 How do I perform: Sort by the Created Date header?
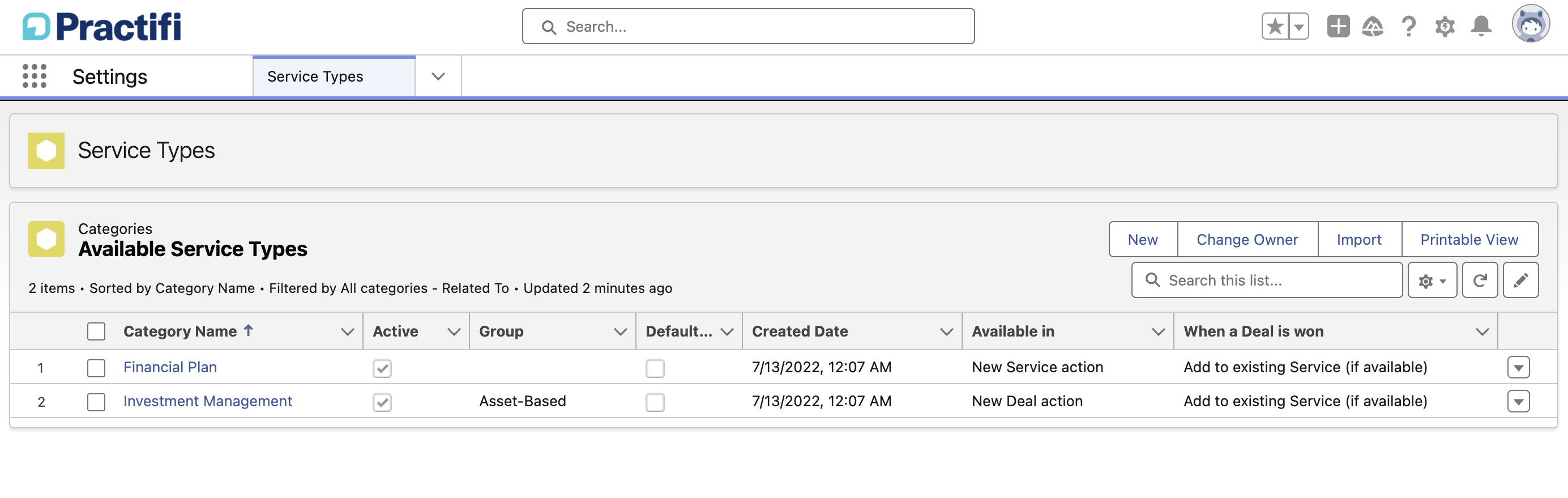pyautogui.click(x=800, y=331)
